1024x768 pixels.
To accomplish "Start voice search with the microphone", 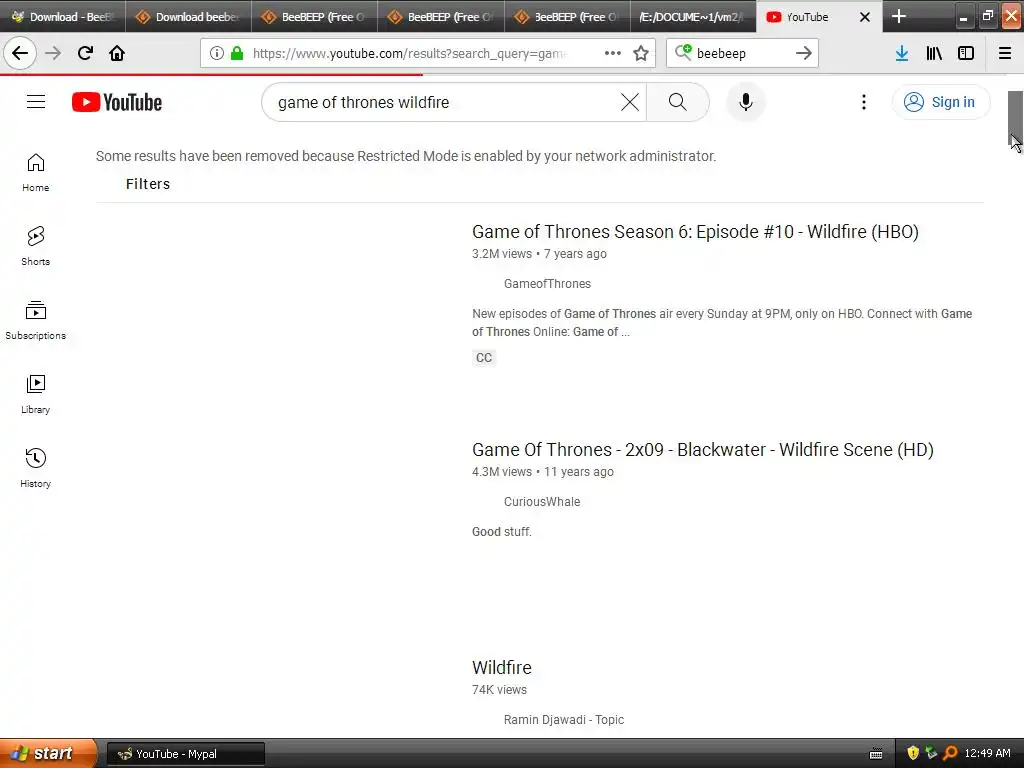I will tap(745, 103).
